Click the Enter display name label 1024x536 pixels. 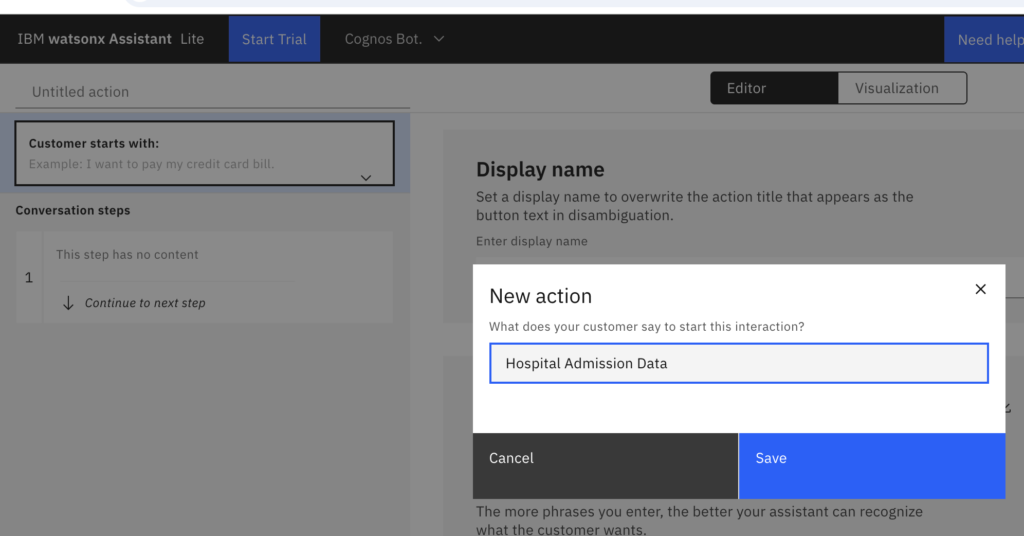[x=532, y=242]
